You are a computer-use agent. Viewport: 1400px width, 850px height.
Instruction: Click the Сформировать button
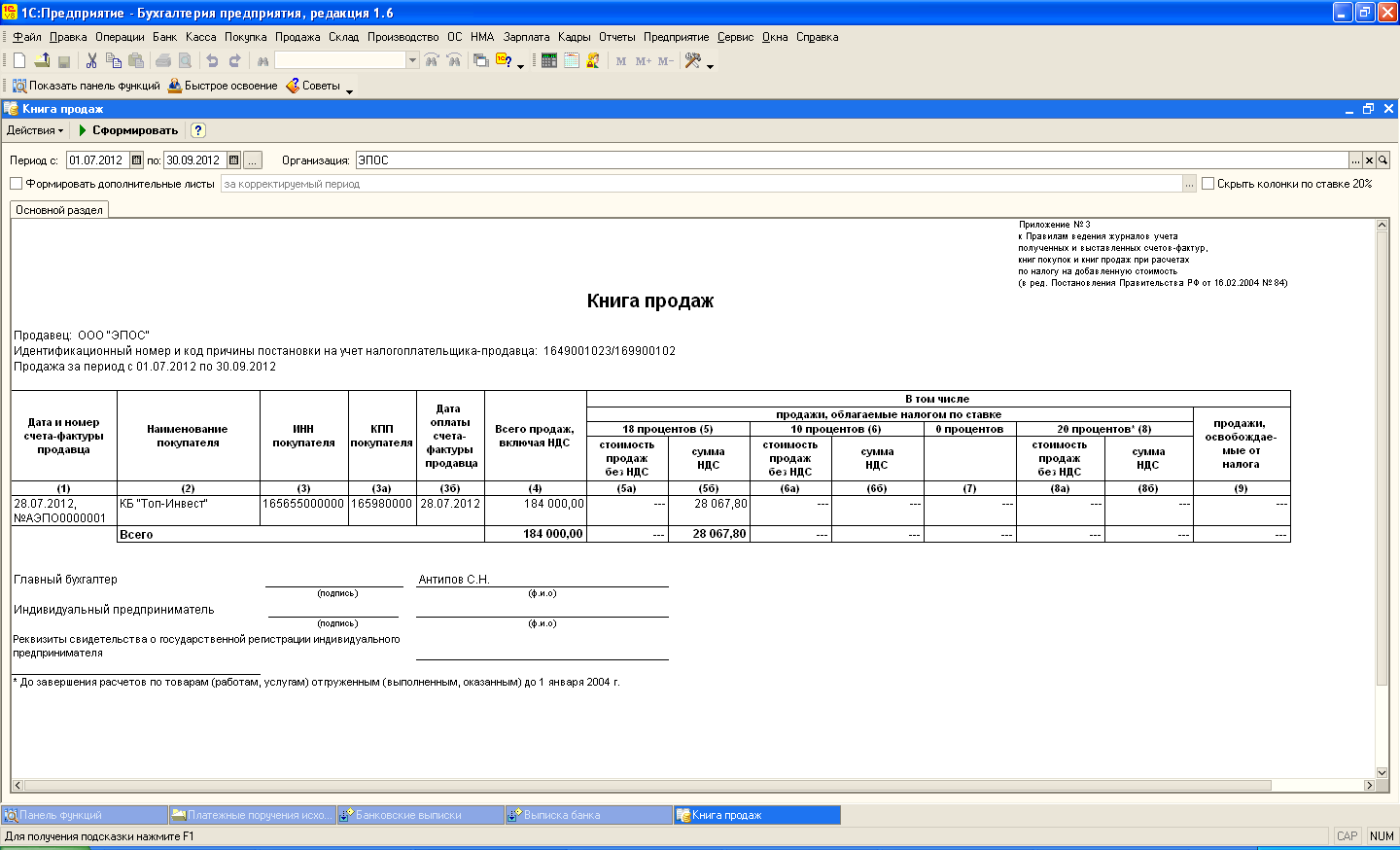(x=127, y=130)
